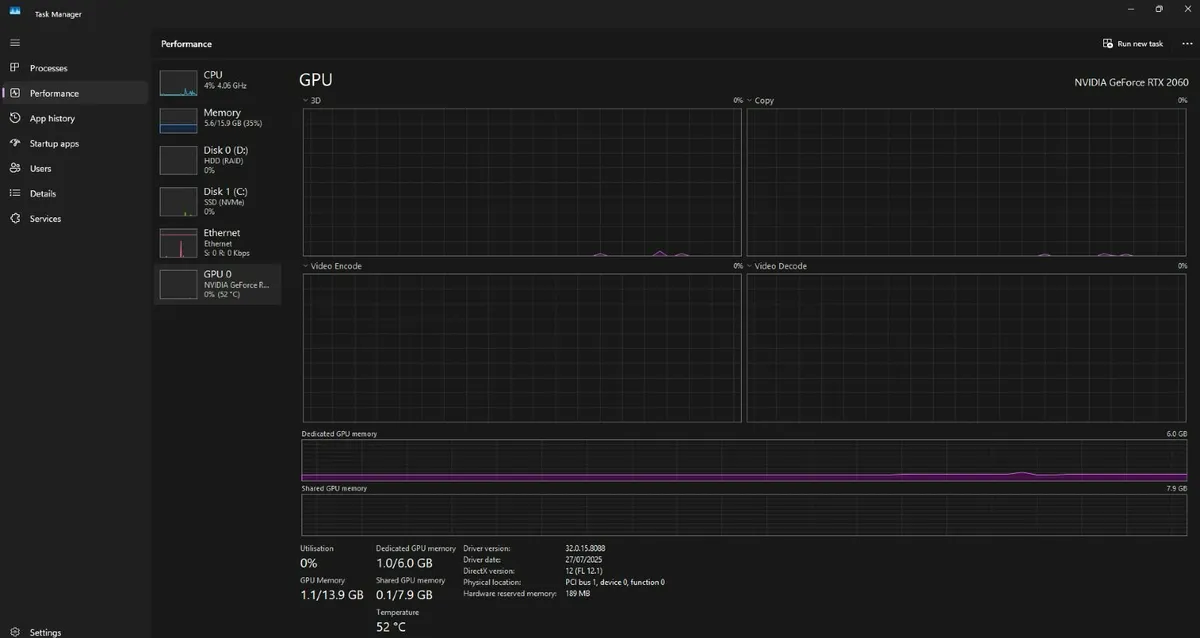1200x638 pixels.
Task: Go to Startup apps icon
Action: tap(15, 143)
